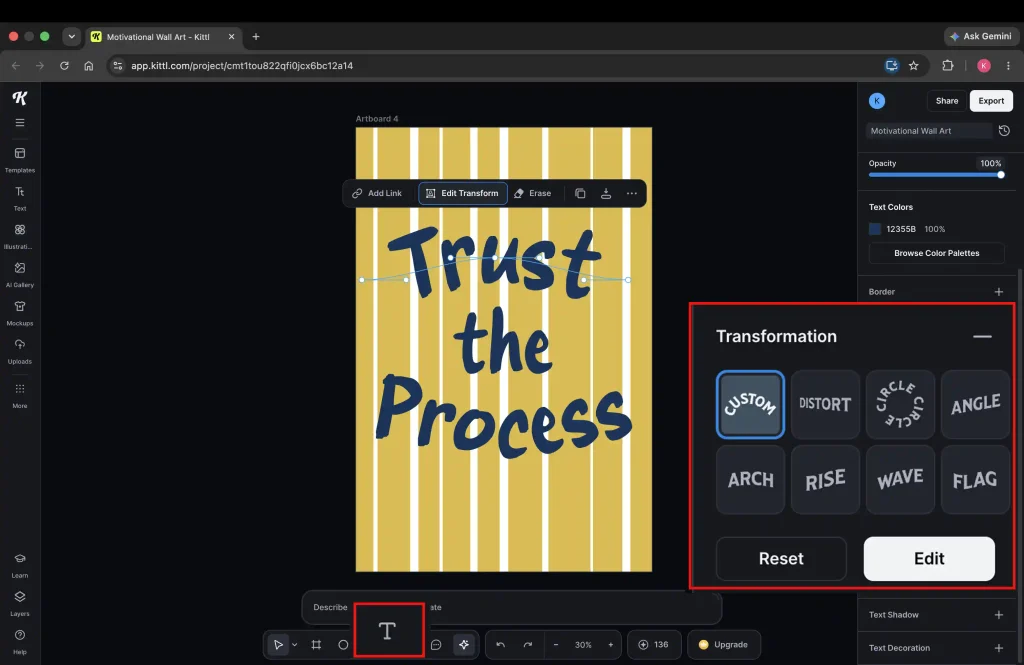Click the Opacity slider track
This screenshot has height=665, width=1024.
(935, 175)
